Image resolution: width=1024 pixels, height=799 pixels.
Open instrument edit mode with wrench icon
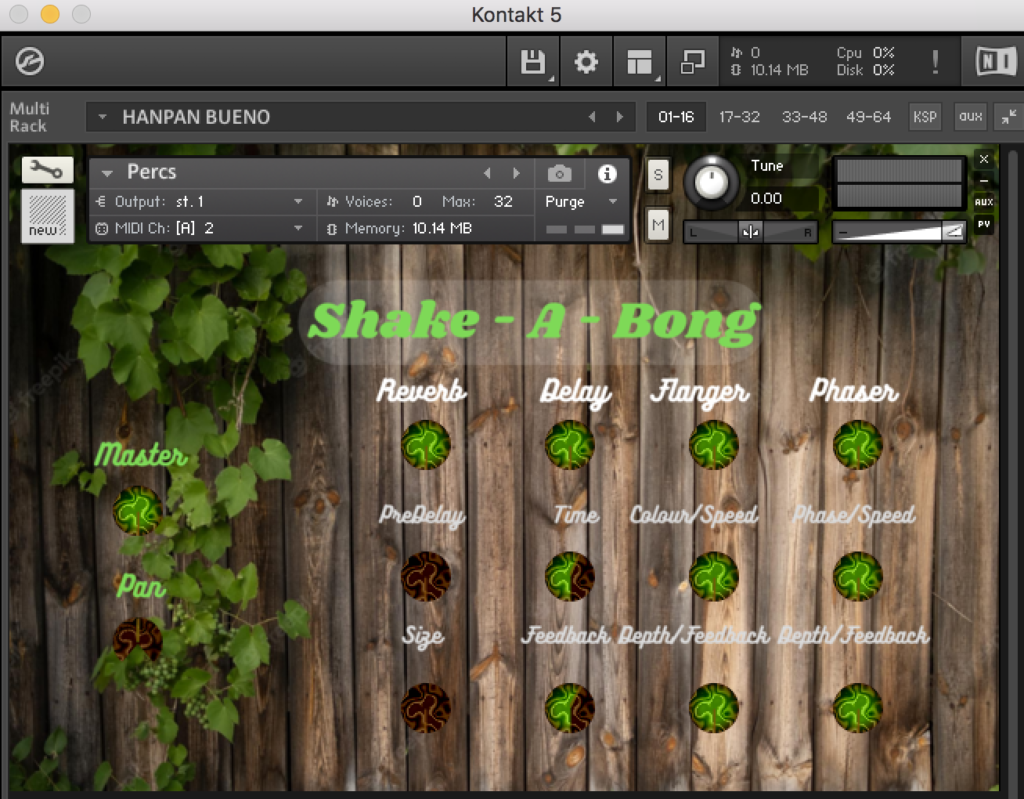tap(47, 171)
